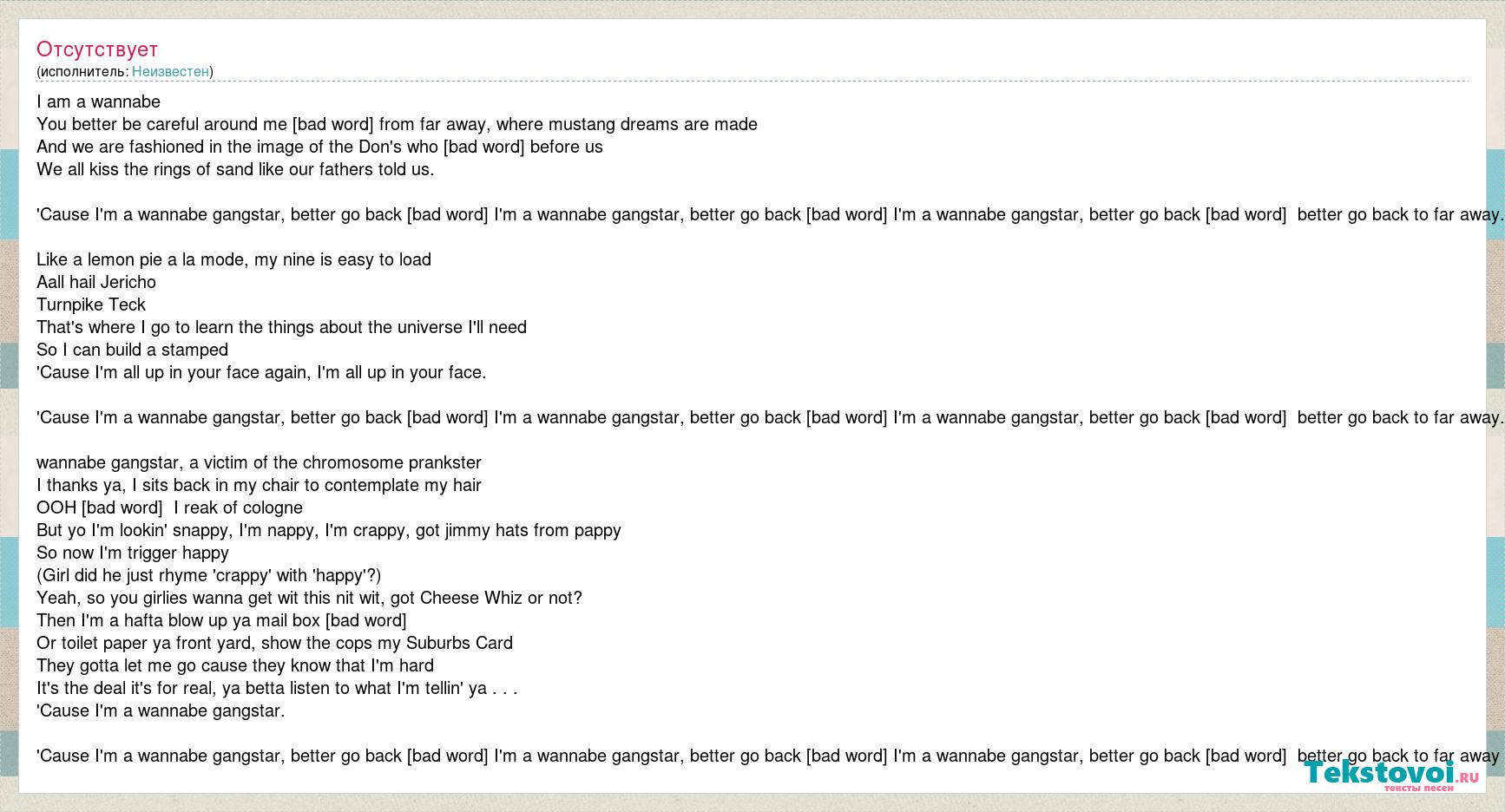Click the 'So I can build a stamped' line
Screen dimensions: 1505x812
point(132,350)
